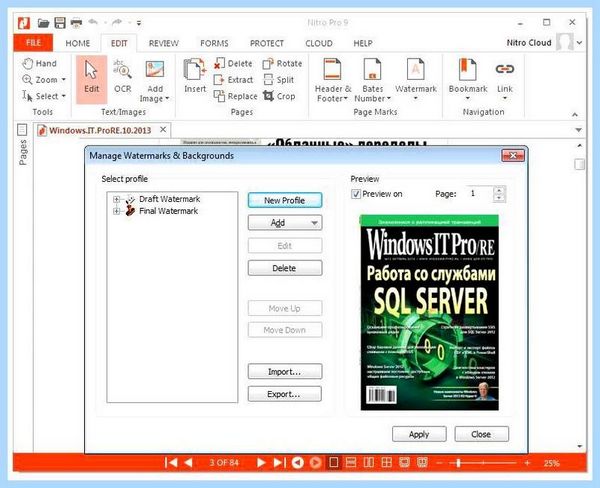Switch to the HELP tab

pos(363,43)
